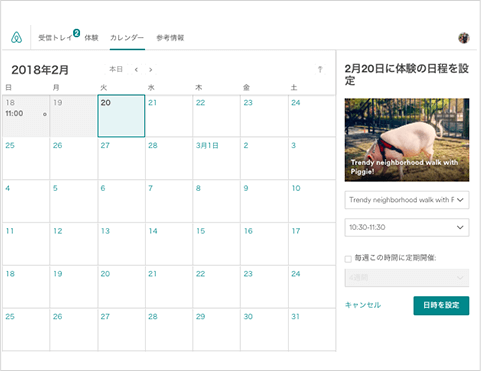Select the 3月1日 calendar cell
This screenshot has width=481, height=371.
point(216,159)
